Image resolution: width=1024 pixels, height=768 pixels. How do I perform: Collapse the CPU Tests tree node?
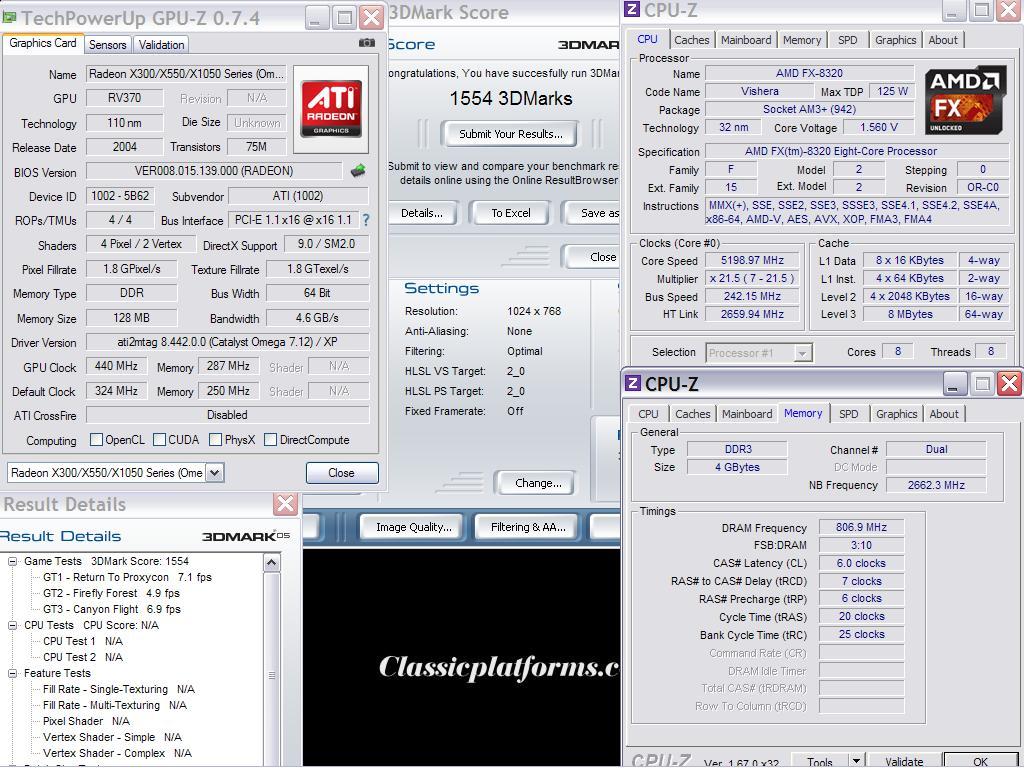point(12,625)
